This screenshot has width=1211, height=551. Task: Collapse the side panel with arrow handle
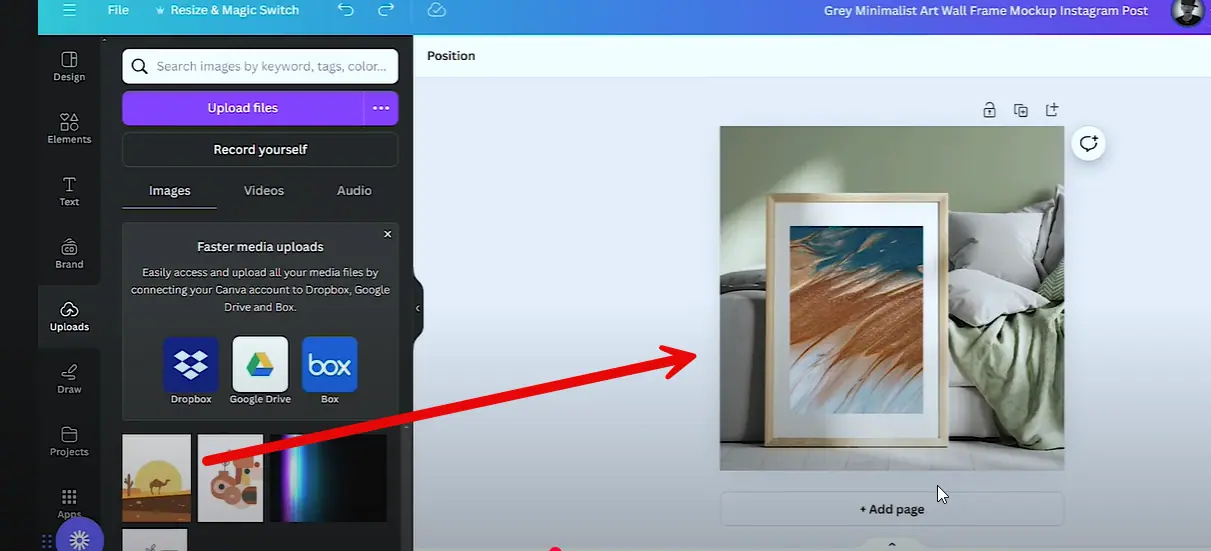pyautogui.click(x=418, y=309)
